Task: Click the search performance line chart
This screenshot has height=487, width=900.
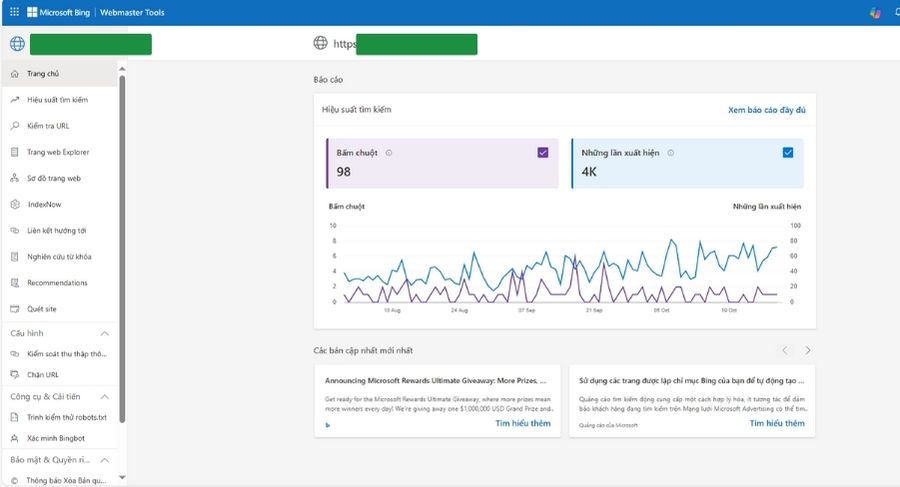Action: coord(561,265)
